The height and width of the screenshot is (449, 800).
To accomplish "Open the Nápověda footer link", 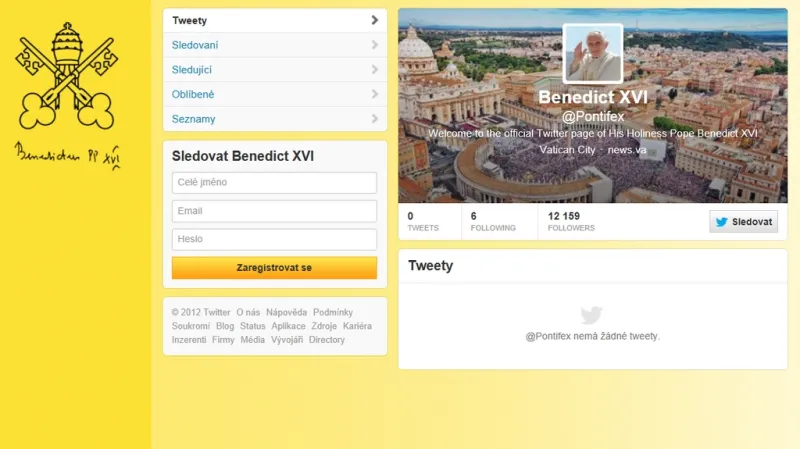I will pyautogui.click(x=286, y=312).
